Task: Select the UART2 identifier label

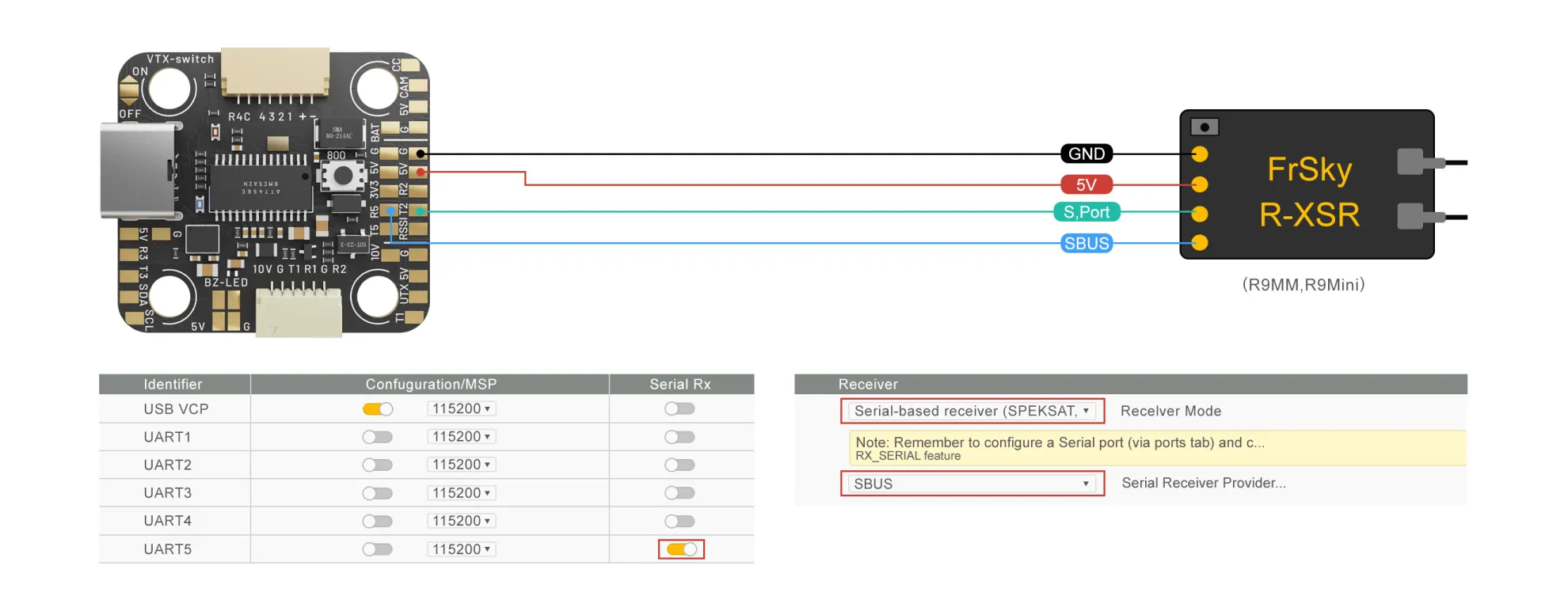Action: point(167,465)
